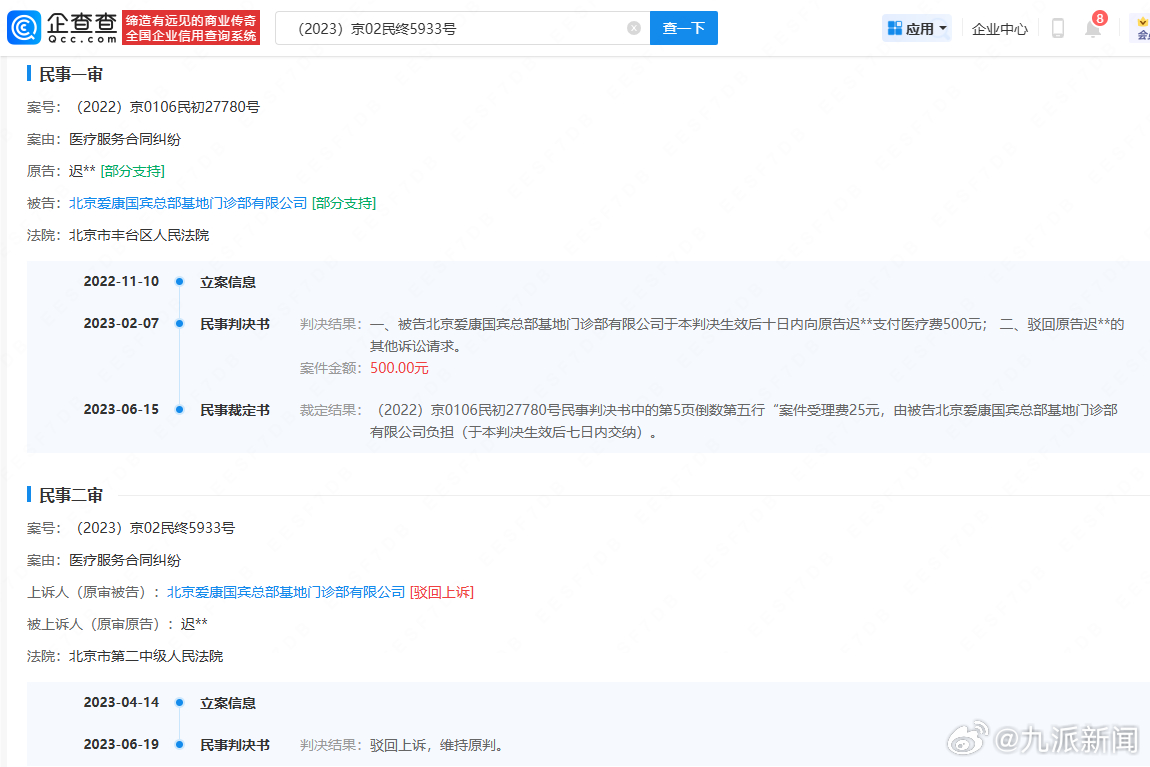Click the 2023-06-19 timeline dot
This screenshot has height=767, width=1150.
[x=179, y=744]
